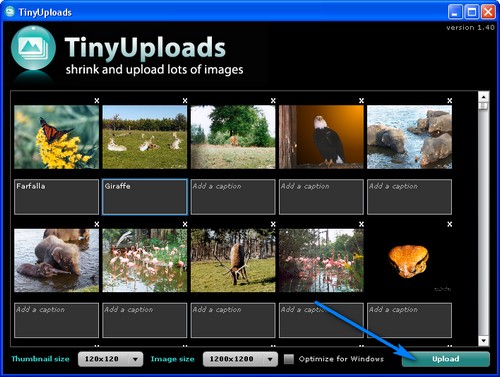The height and width of the screenshot is (377, 500).
Task: Open the Thumbnail size 120x120 dropdown
Action: (110, 359)
